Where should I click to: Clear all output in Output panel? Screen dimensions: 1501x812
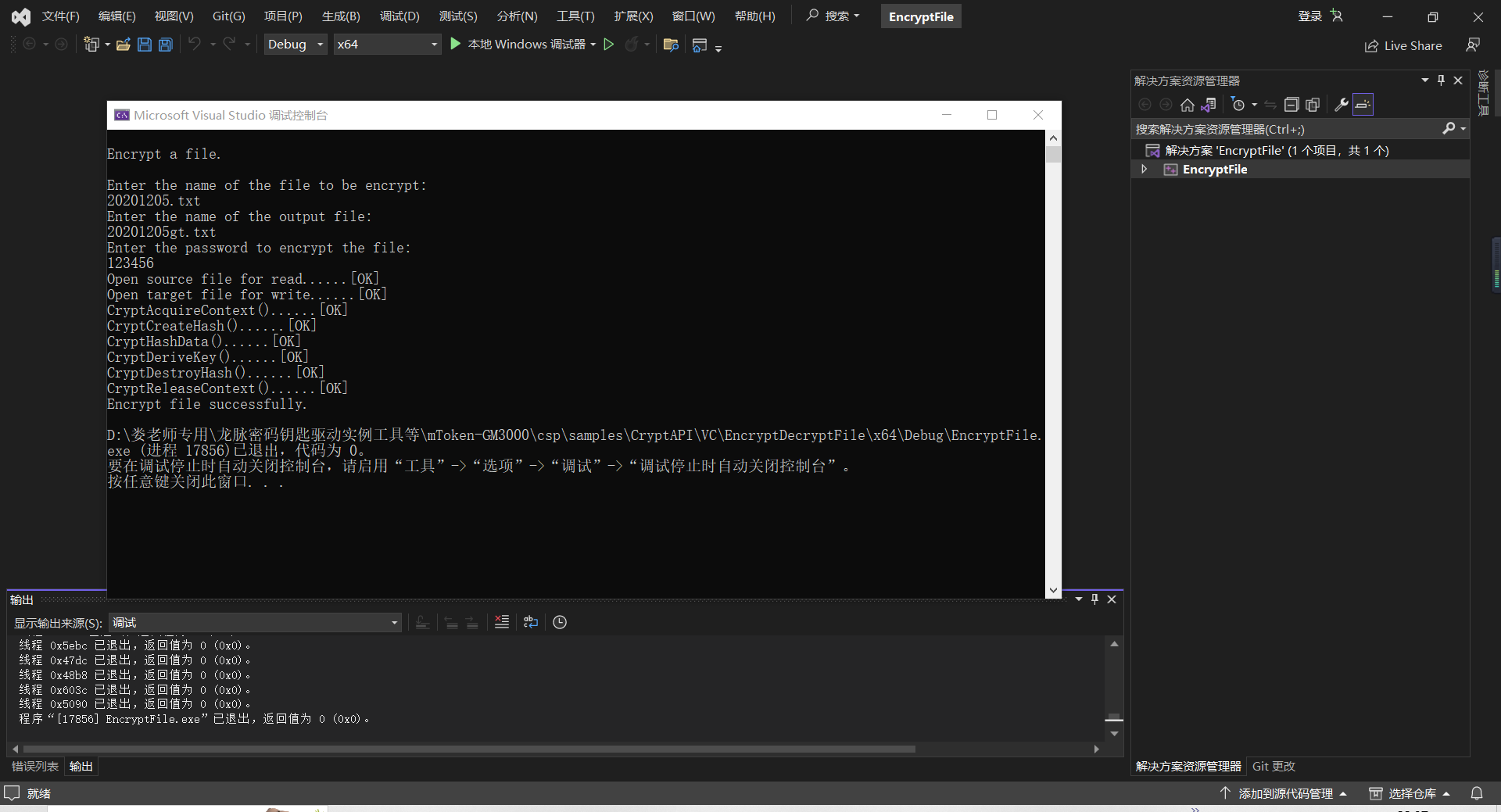click(502, 622)
